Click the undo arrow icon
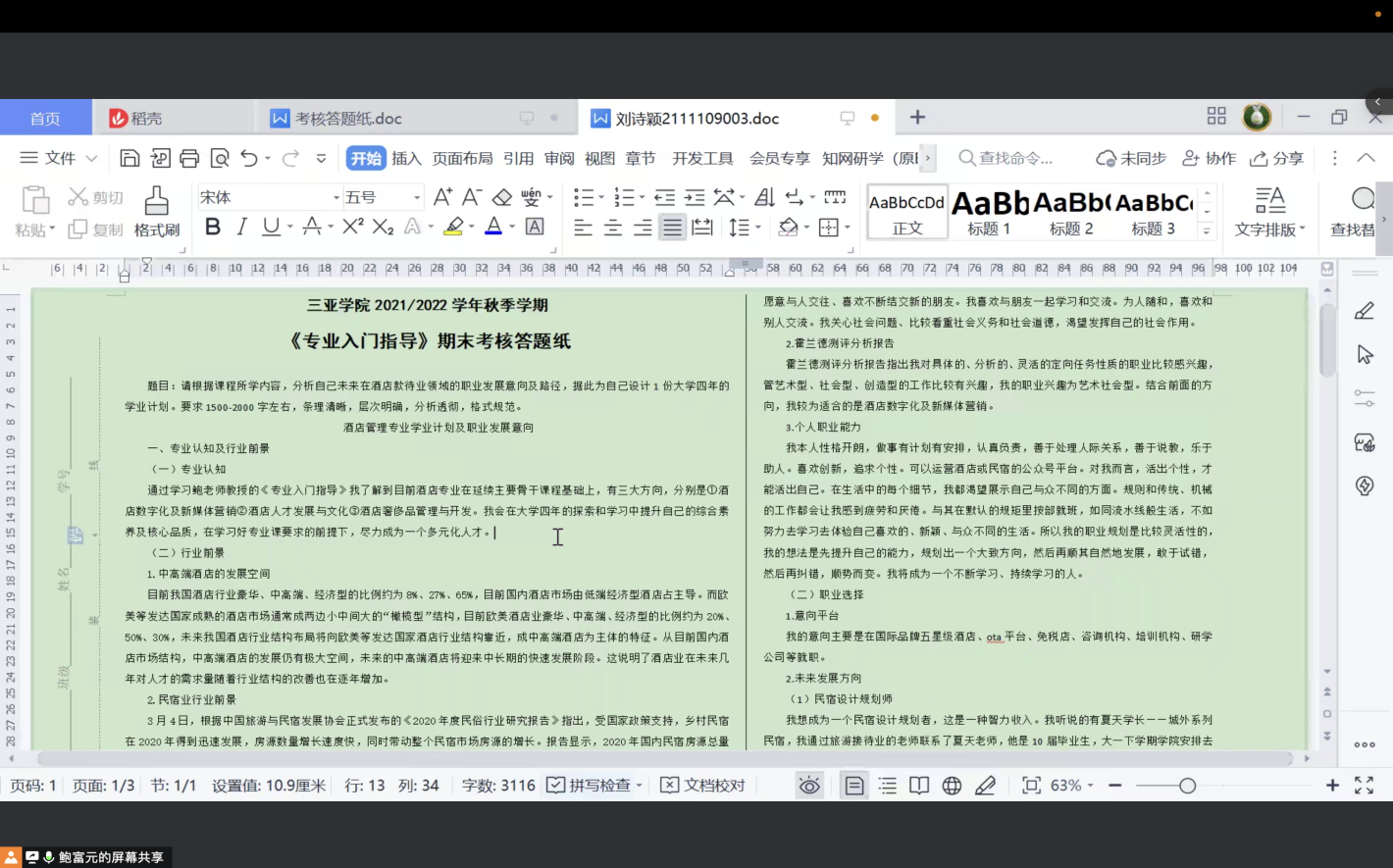This screenshot has height=868, width=1393. [x=249, y=158]
